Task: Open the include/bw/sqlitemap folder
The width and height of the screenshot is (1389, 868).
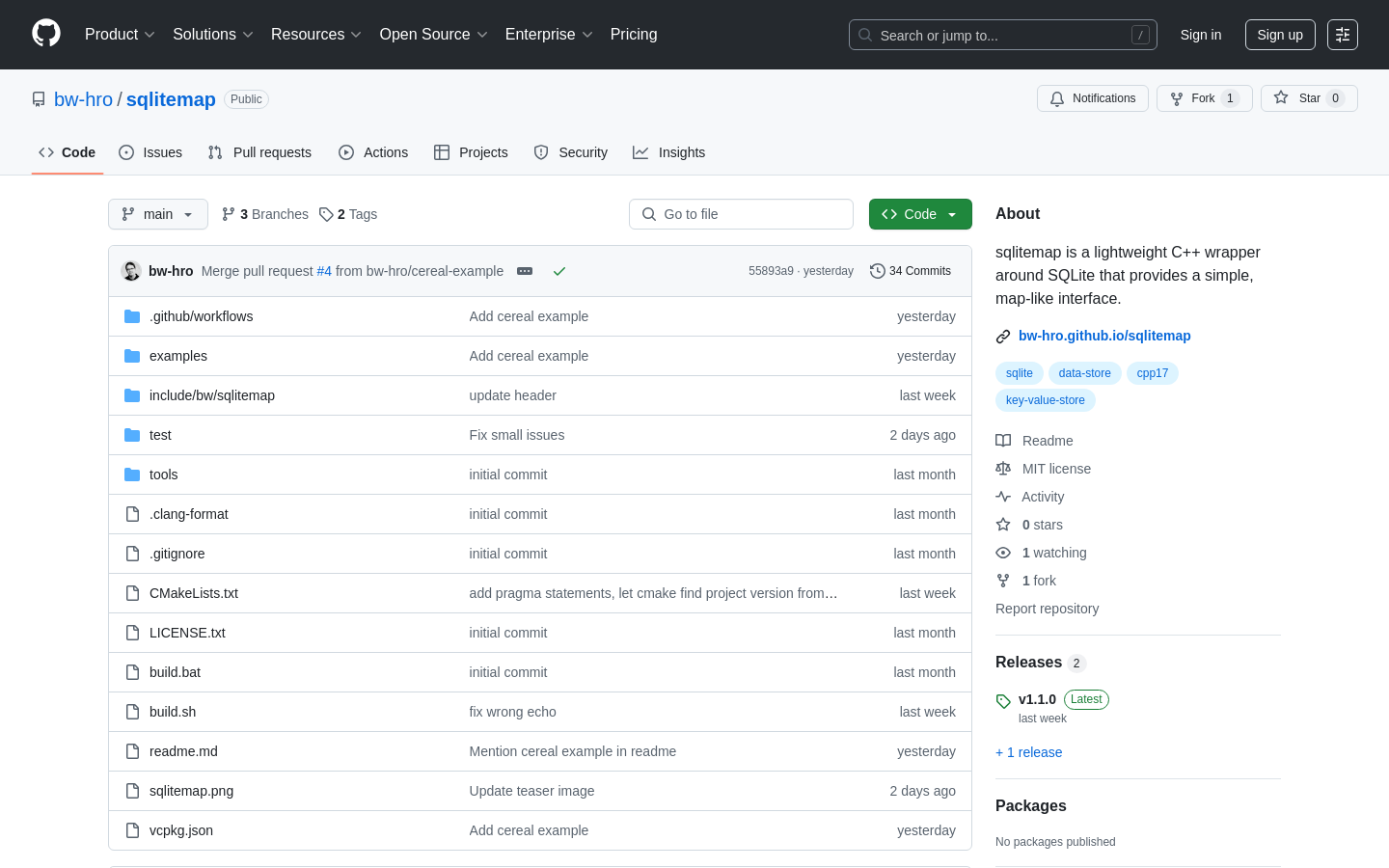Action: pyautogui.click(x=212, y=395)
